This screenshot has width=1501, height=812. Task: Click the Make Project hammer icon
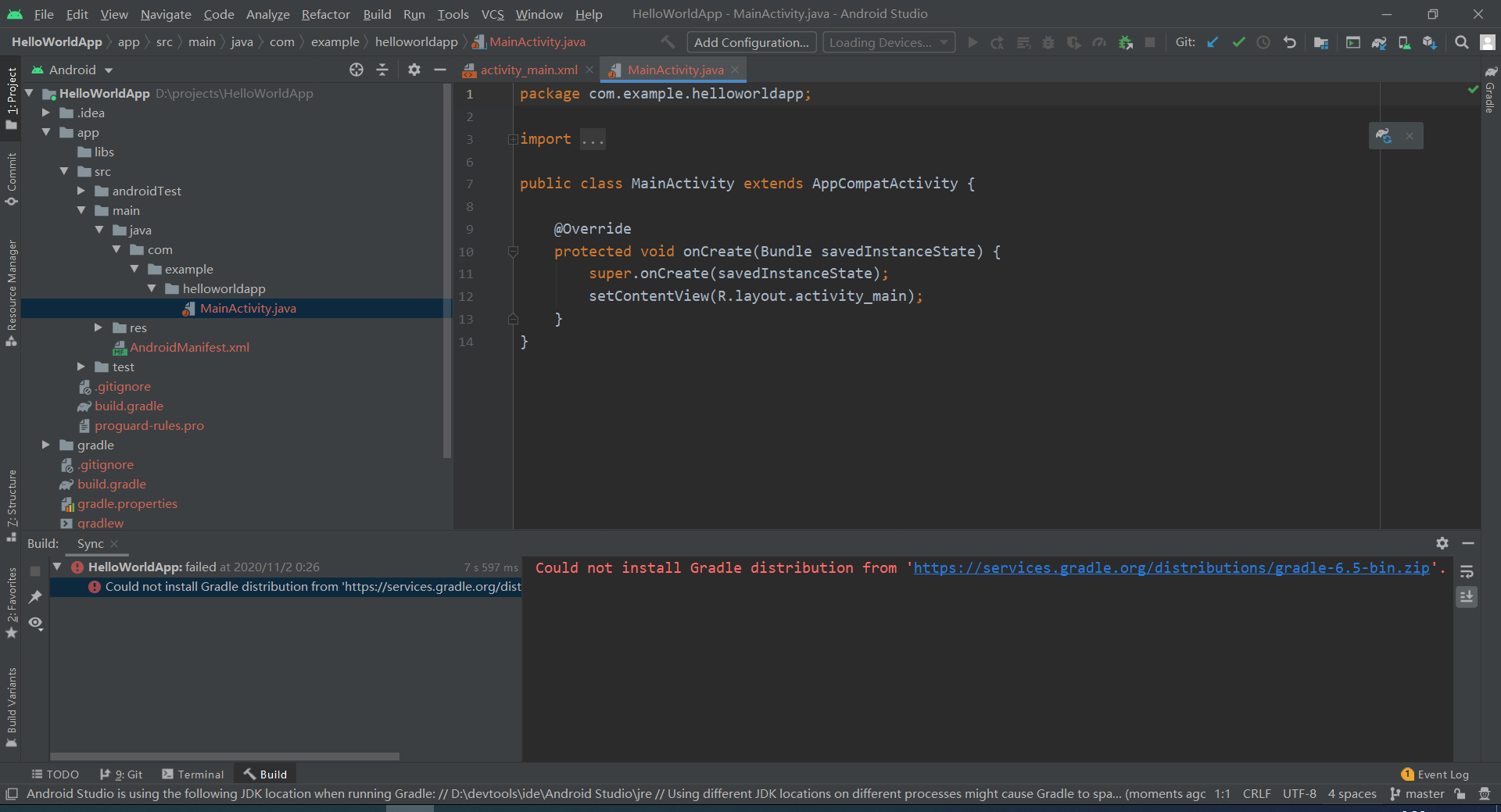668,42
